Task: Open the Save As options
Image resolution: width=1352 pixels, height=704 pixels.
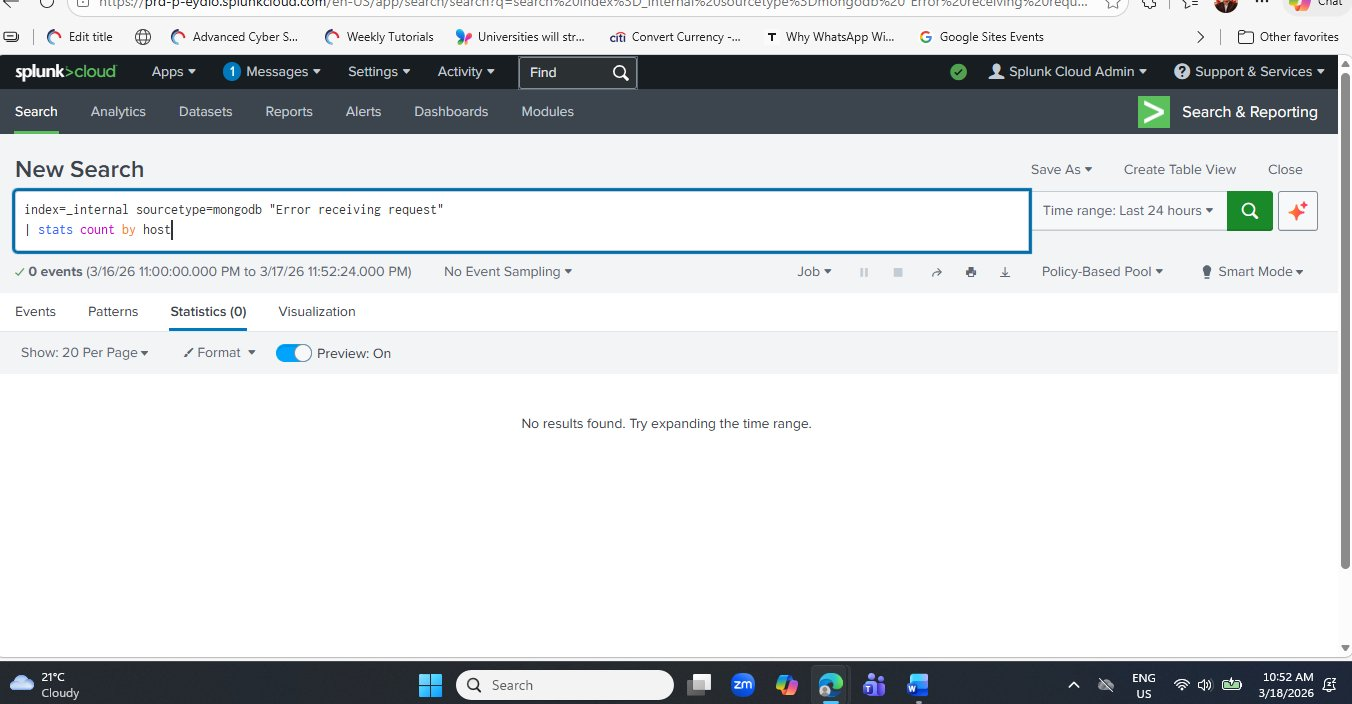Action: [x=1060, y=169]
